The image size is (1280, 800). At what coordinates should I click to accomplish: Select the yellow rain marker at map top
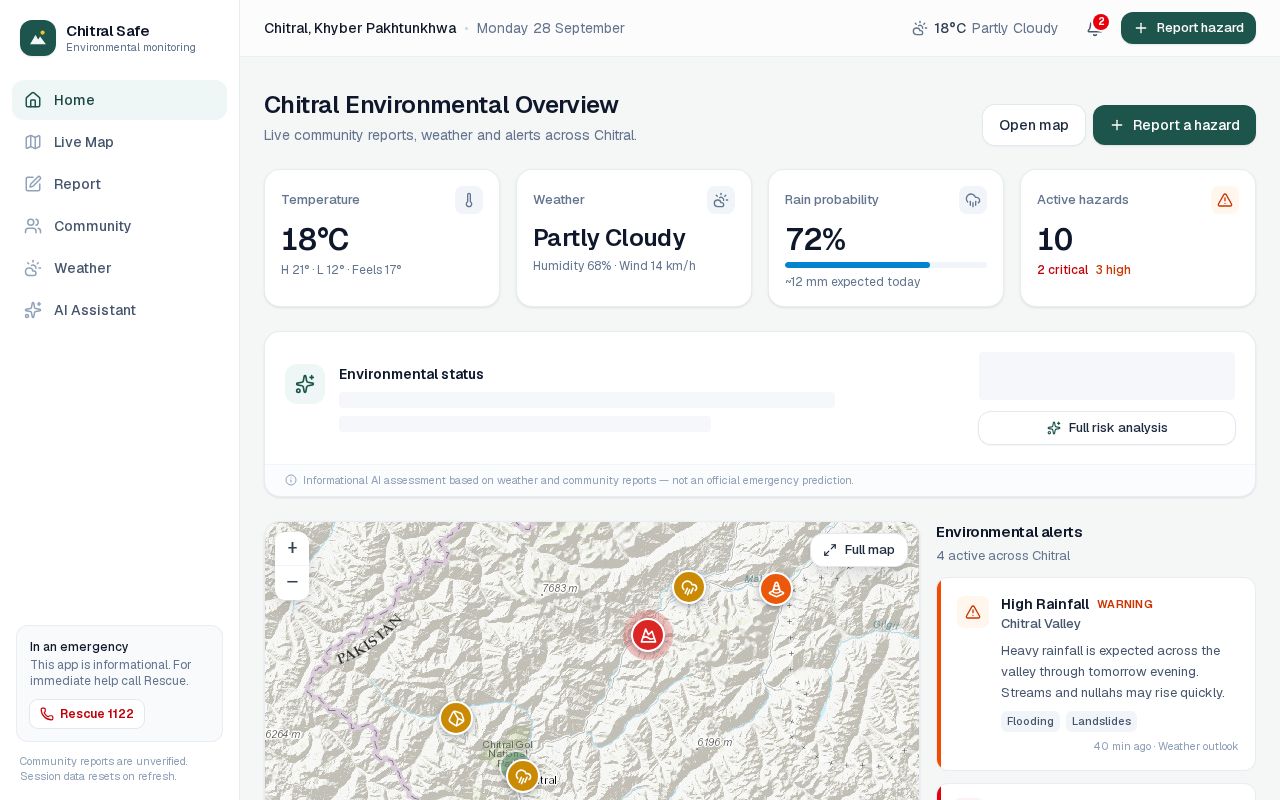click(689, 587)
